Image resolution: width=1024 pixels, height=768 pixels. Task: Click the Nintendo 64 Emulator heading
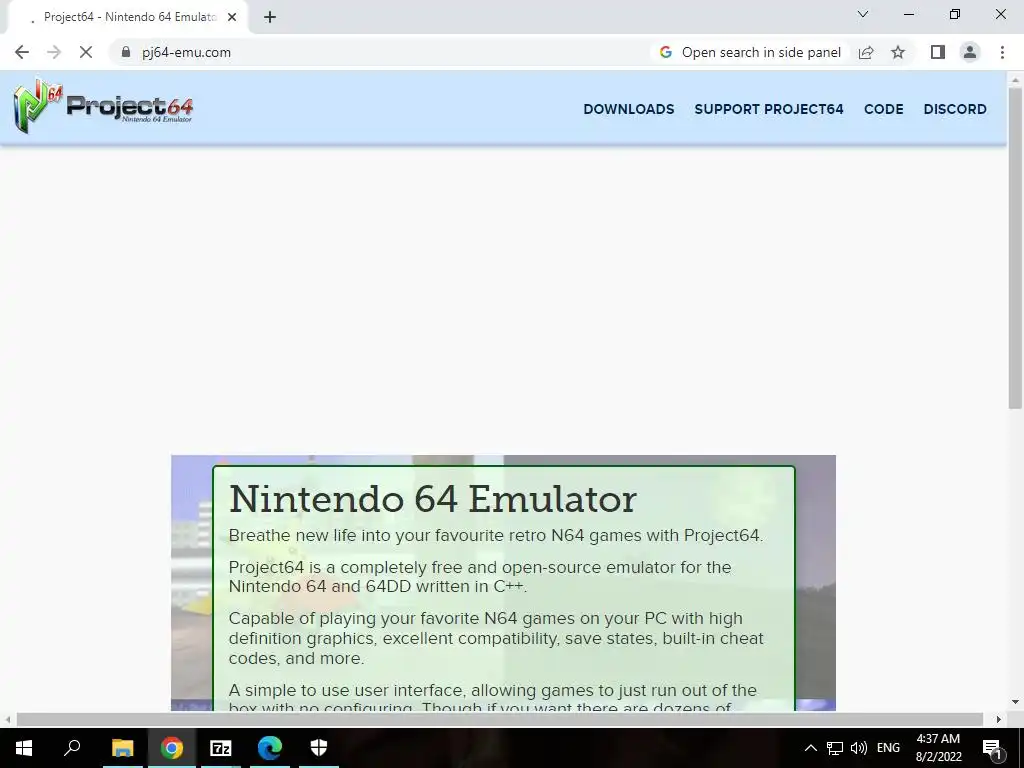click(432, 500)
